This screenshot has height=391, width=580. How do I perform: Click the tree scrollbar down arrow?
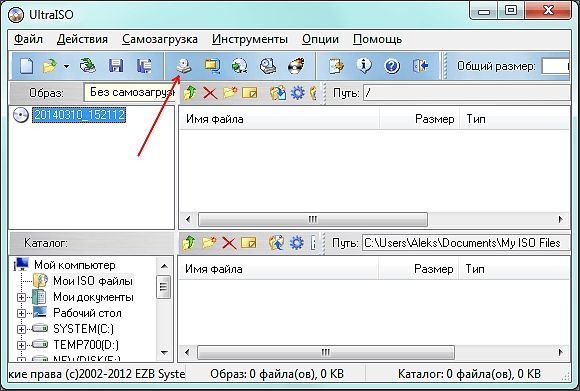tap(164, 353)
